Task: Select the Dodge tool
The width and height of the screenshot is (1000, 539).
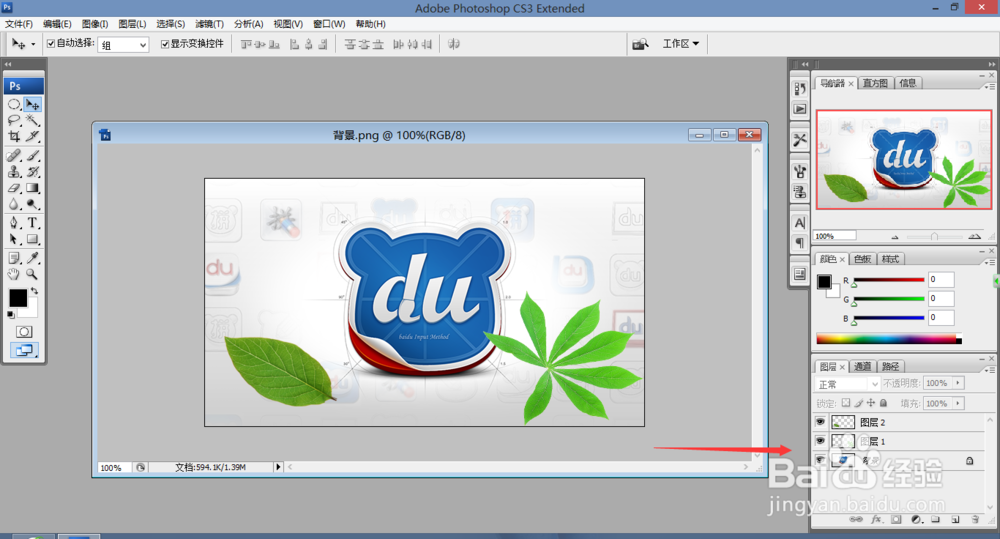Action: coord(33,204)
